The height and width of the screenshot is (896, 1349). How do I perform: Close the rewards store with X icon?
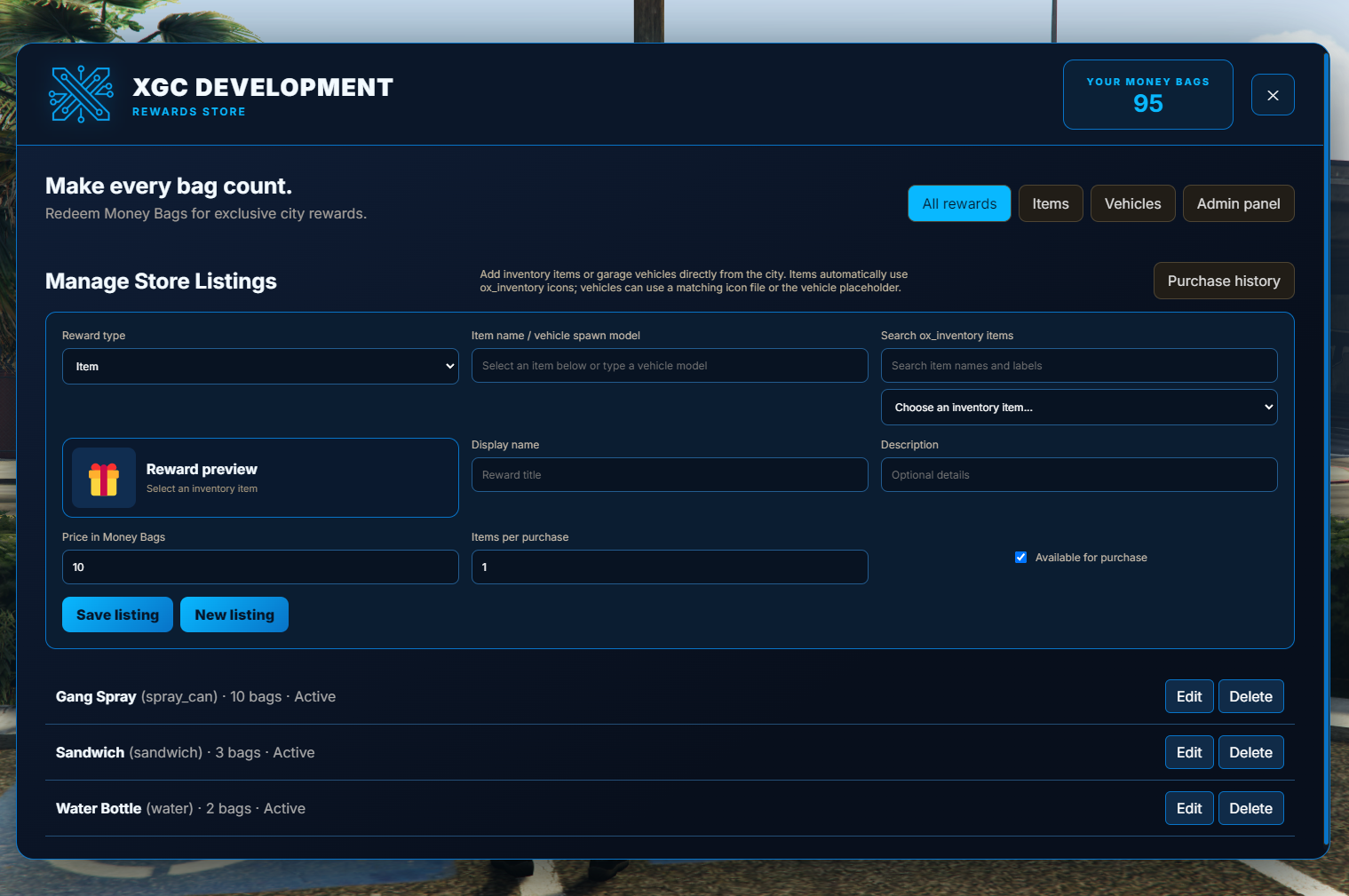coord(1273,95)
